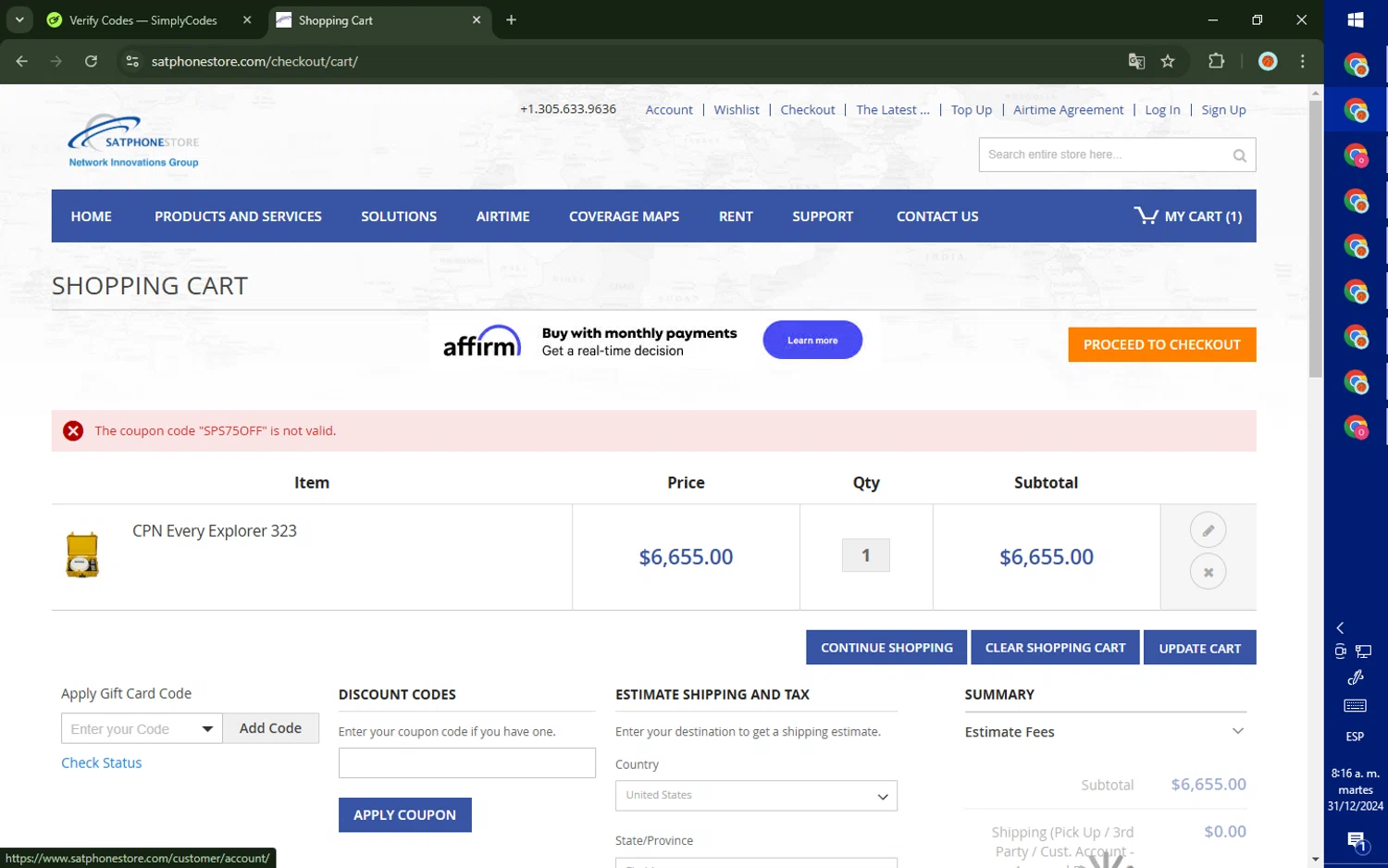Remove item with the X circle icon
The height and width of the screenshot is (868, 1388).
coord(1208,572)
